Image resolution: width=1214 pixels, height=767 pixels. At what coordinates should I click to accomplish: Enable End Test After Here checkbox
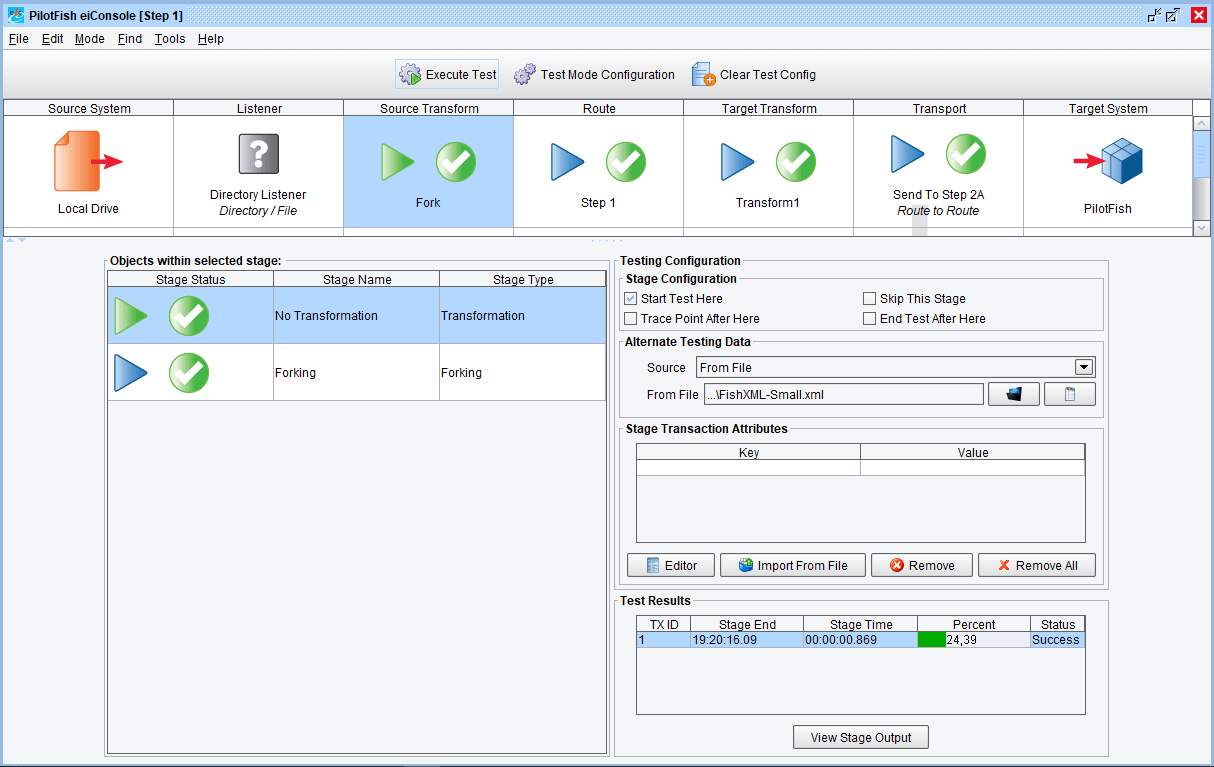(870, 319)
